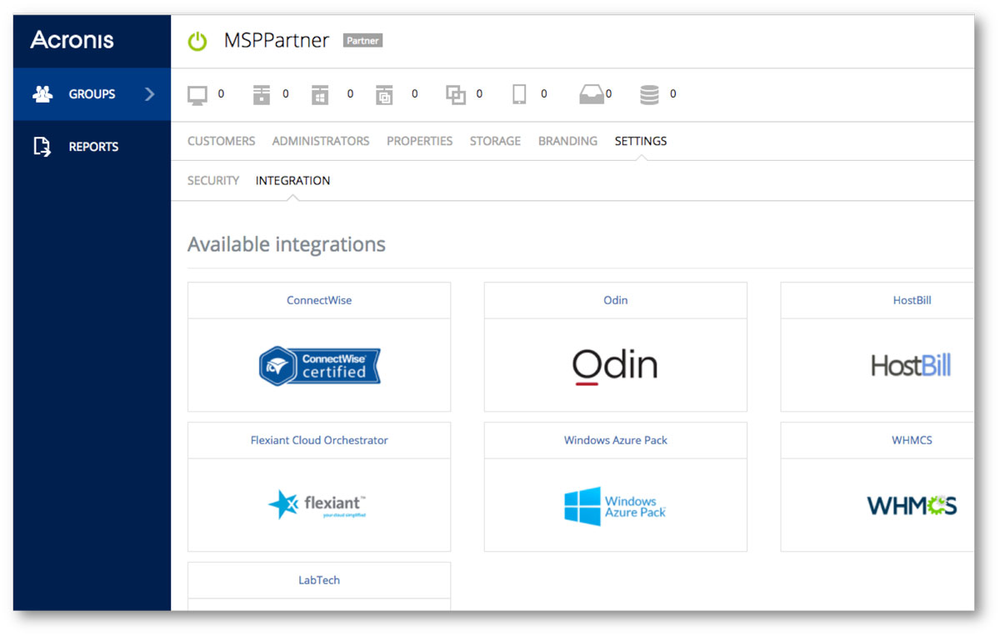
Task: Click the third server count icon
Action: 384,94
